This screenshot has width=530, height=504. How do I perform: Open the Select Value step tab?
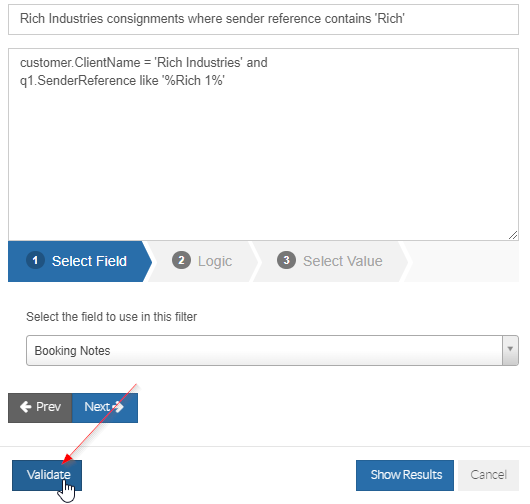(x=330, y=261)
